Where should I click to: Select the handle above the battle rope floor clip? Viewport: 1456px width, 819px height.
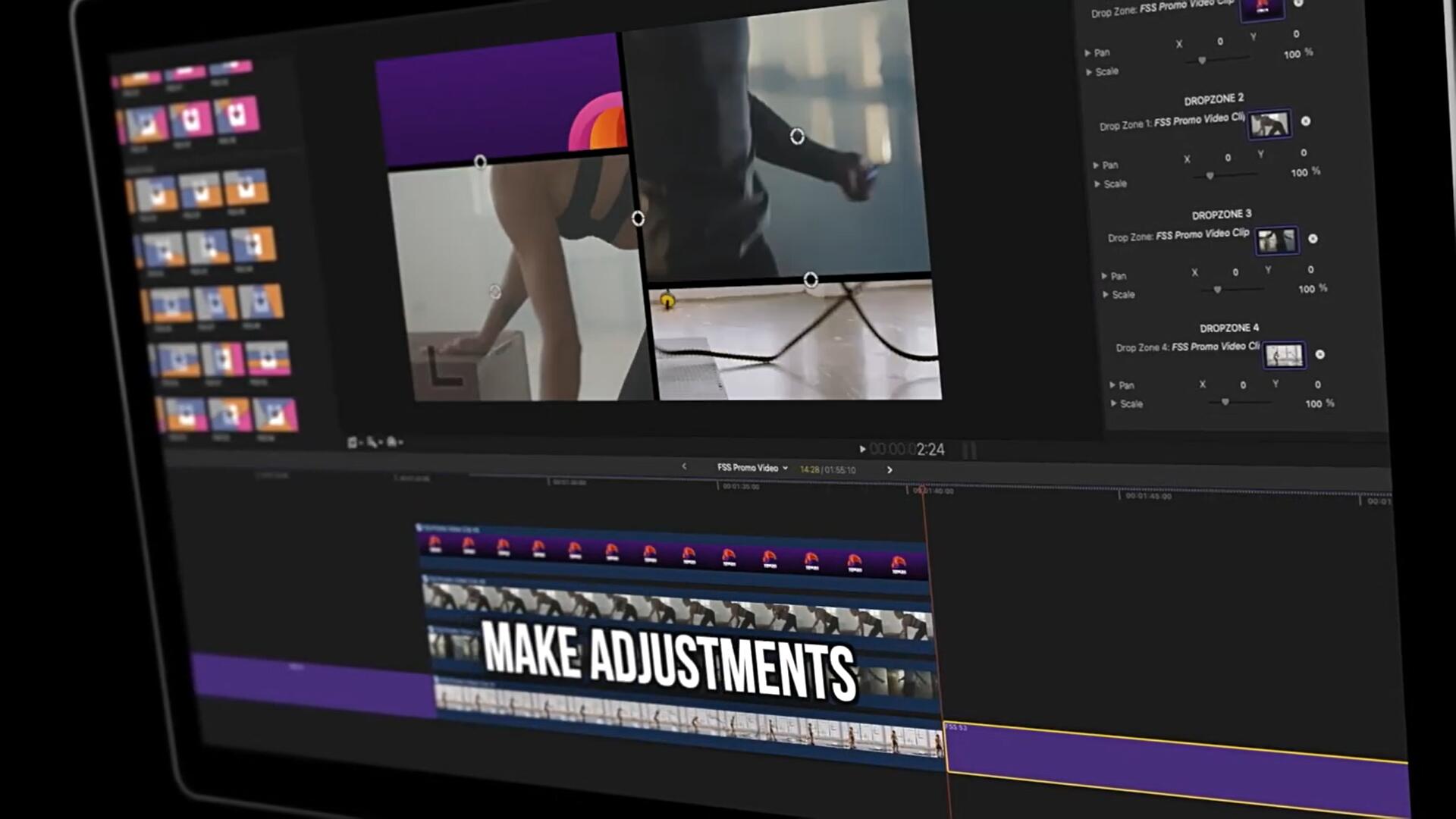point(811,280)
